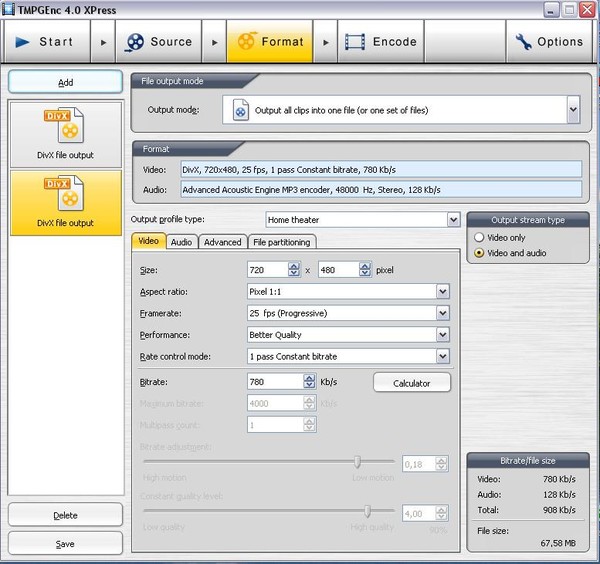The image size is (600, 564).
Task: Switch to the Video tab
Action: (148, 241)
